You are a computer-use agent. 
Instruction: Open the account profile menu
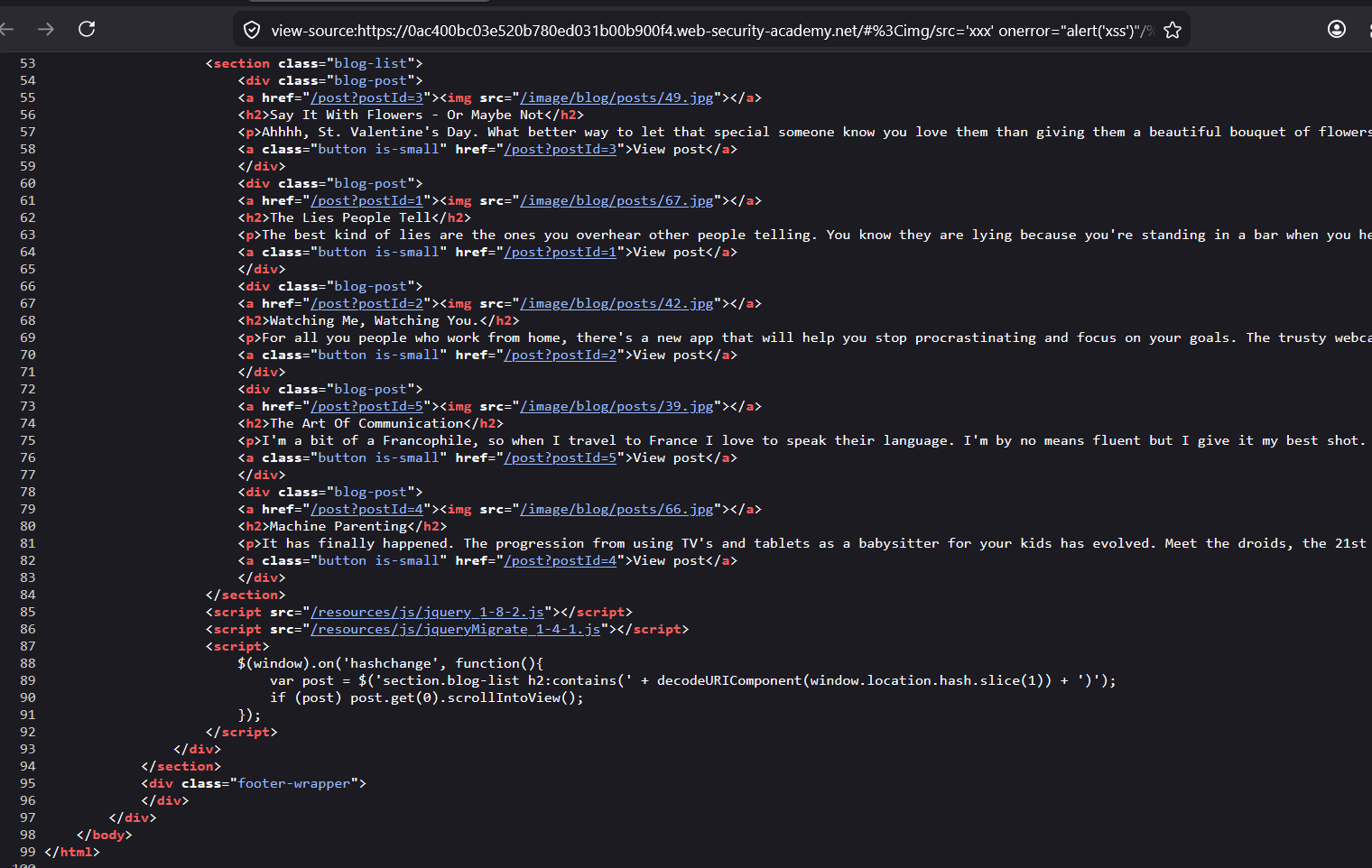pos(1337,29)
